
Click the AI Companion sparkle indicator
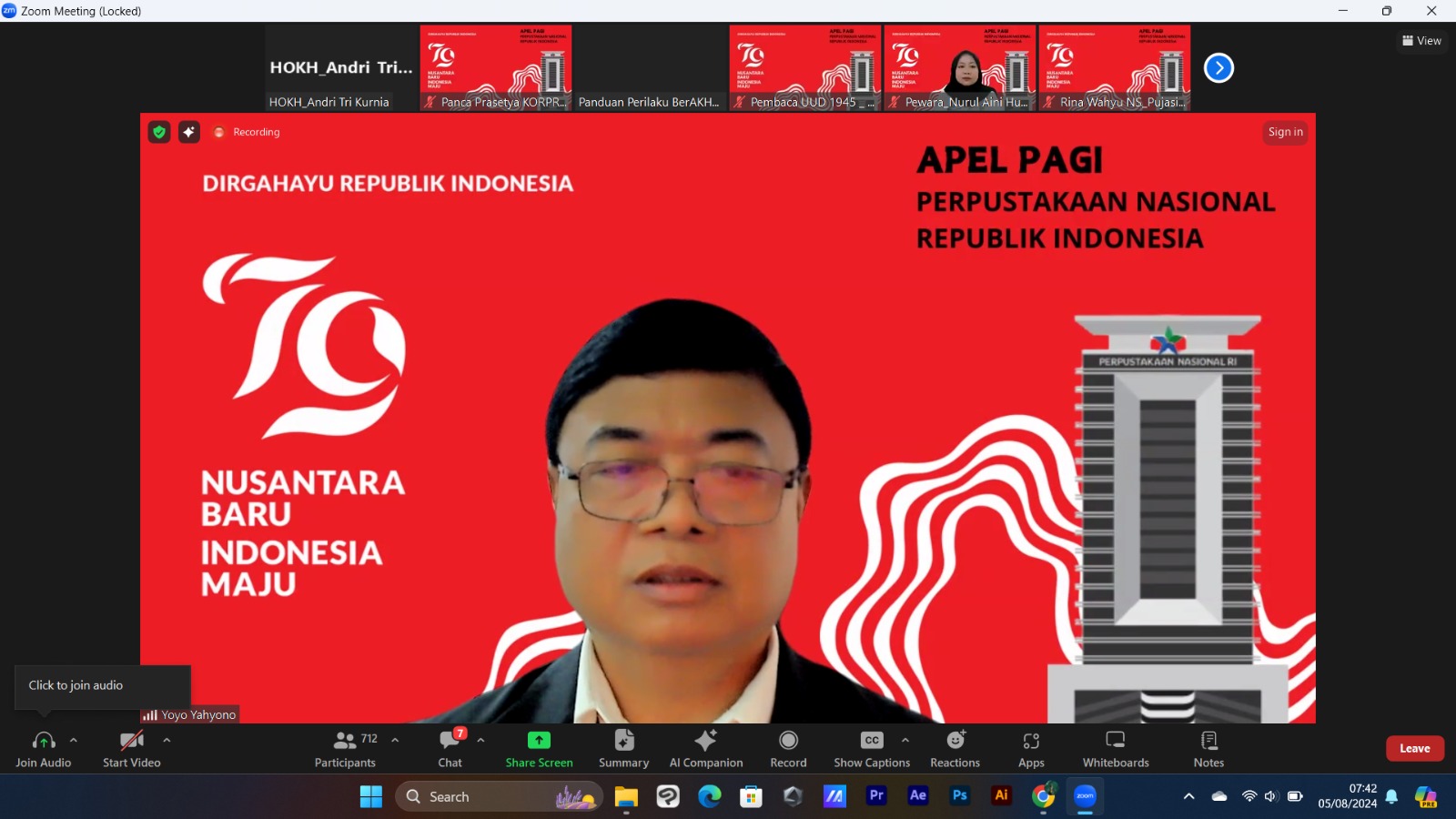click(189, 132)
